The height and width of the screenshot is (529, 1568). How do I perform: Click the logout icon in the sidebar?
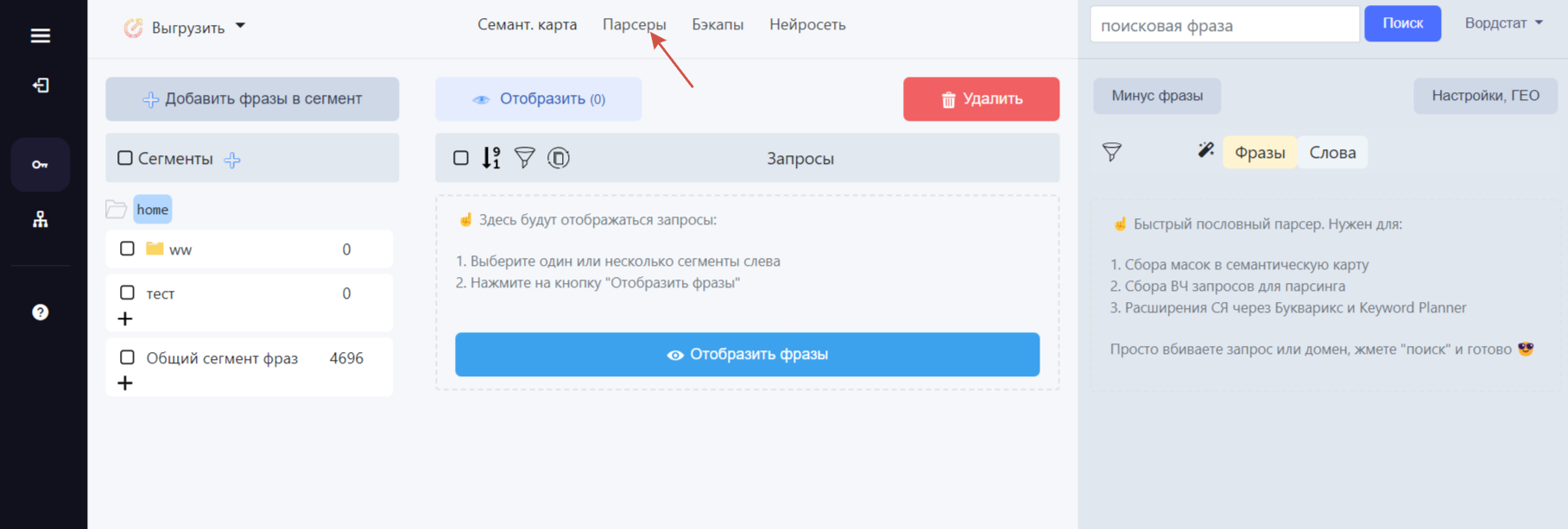point(41,85)
